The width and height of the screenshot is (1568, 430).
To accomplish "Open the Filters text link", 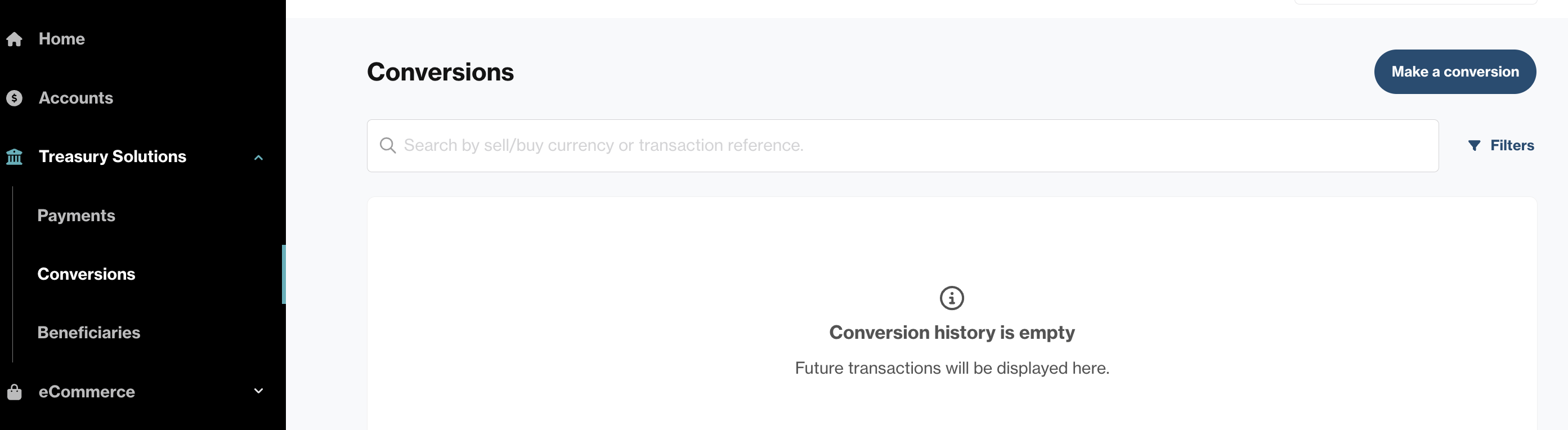I will pos(1512,146).
